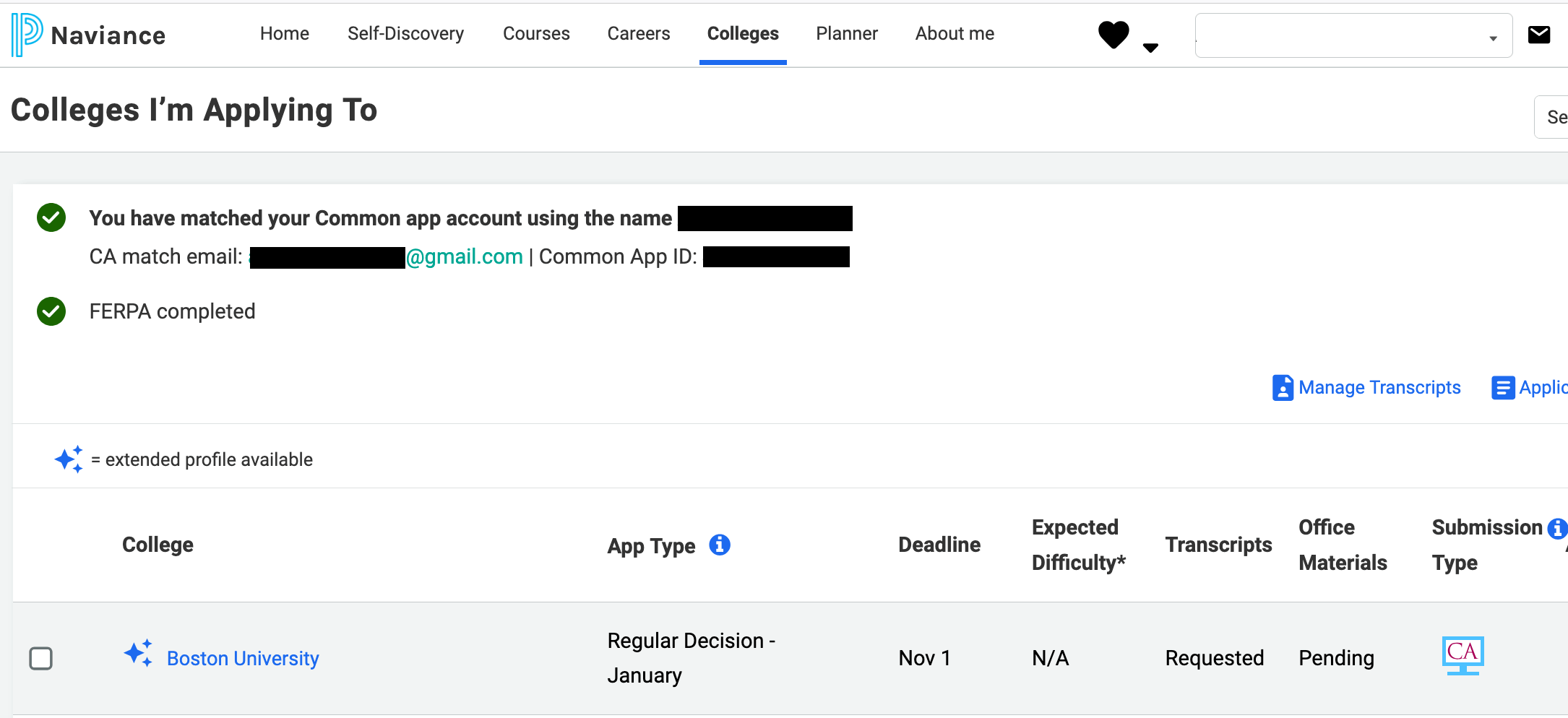Click the Submission Type info icon
Viewport: 1568px width, 718px height.
[1557, 529]
